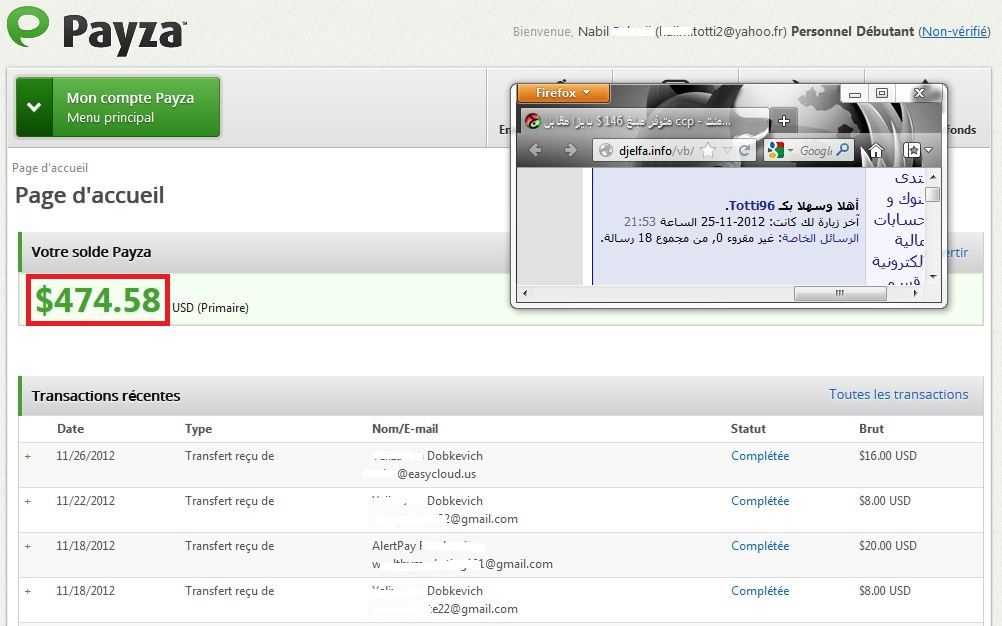The width and height of the screenshot is (1002, 626).
Task: Minimize the Firefox window
Action: pyautogui.click(x=854, y=94)
